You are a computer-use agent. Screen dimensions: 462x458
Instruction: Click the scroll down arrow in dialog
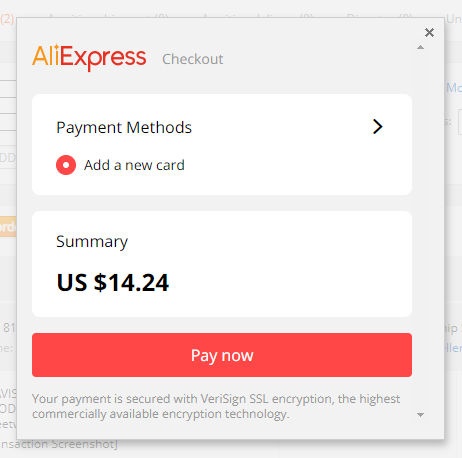point(421,415)
